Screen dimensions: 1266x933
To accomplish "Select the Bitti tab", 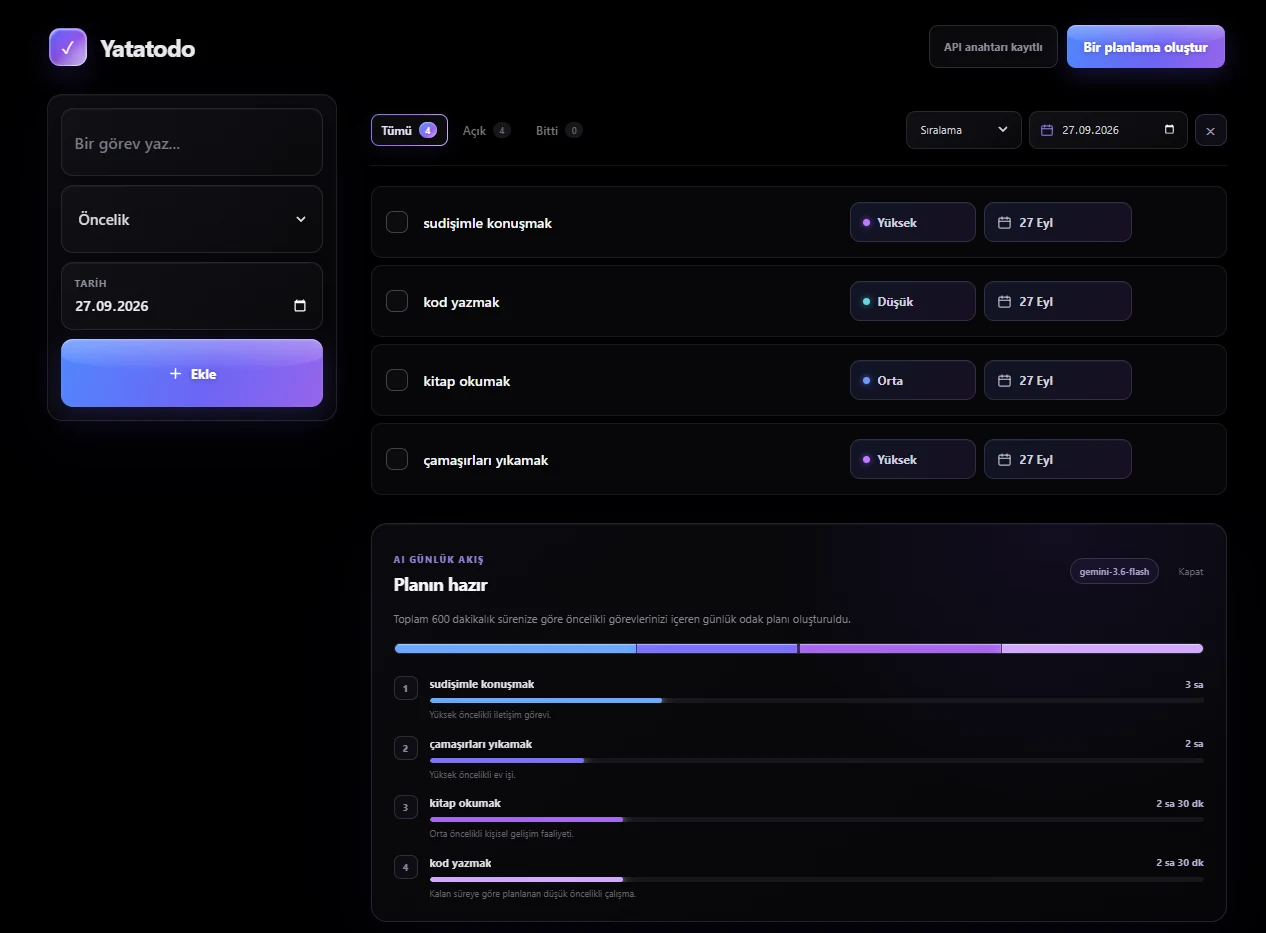I will coord(559,130).
